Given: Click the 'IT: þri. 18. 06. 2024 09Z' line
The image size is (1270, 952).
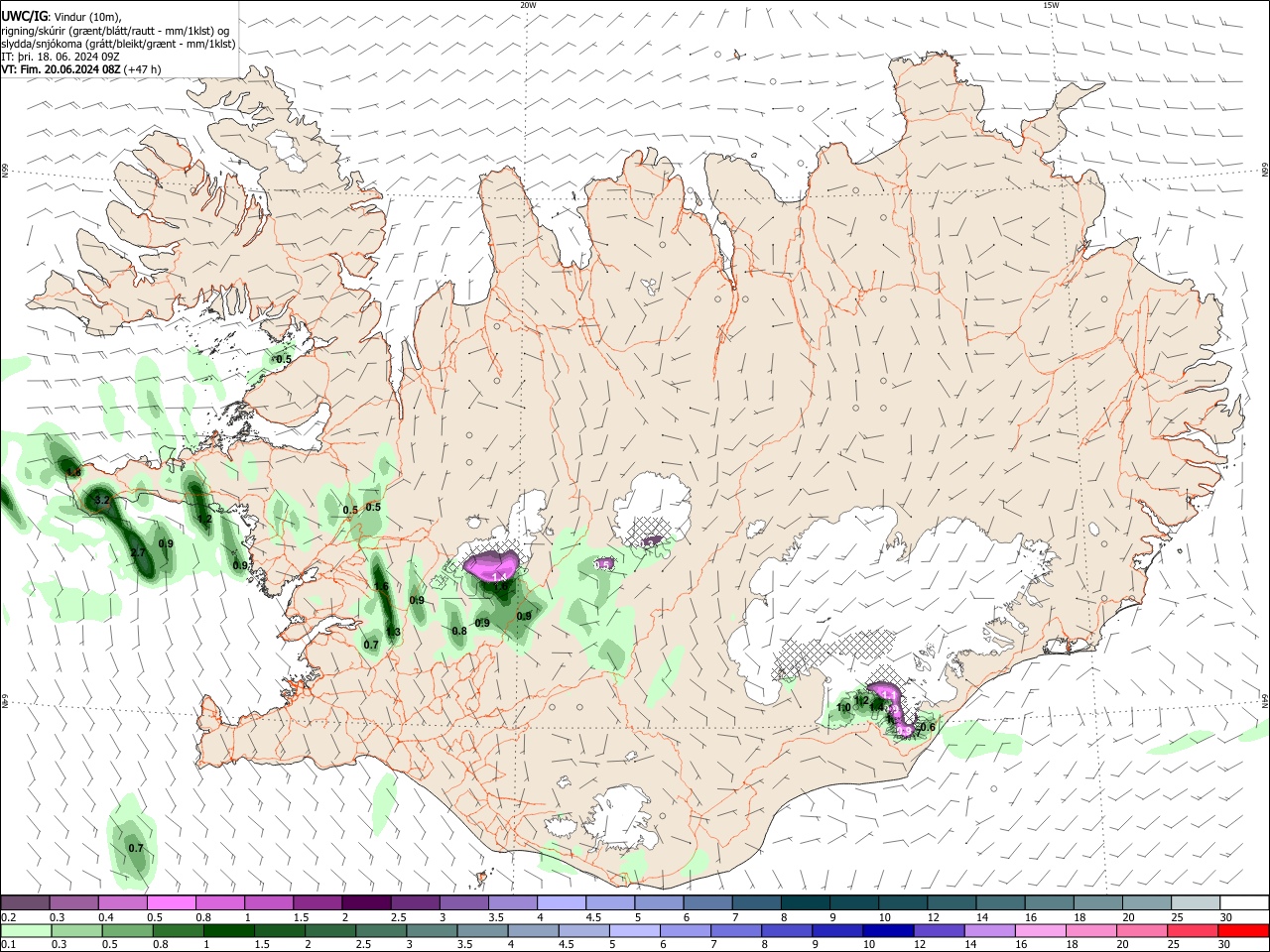Looking at the screenshot, I should tap(61, 57).
